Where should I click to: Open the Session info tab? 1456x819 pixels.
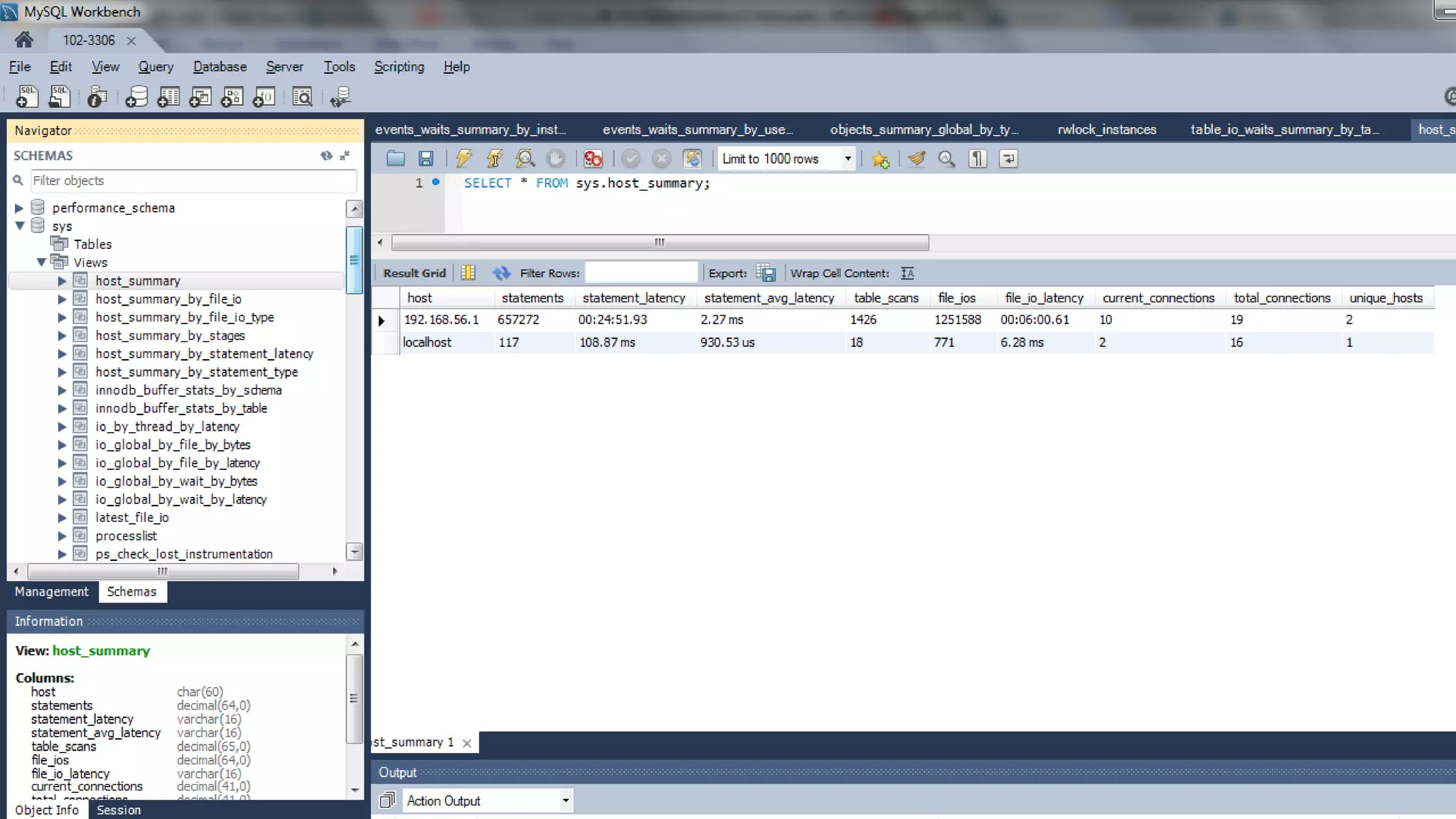[x=118, y=810]
